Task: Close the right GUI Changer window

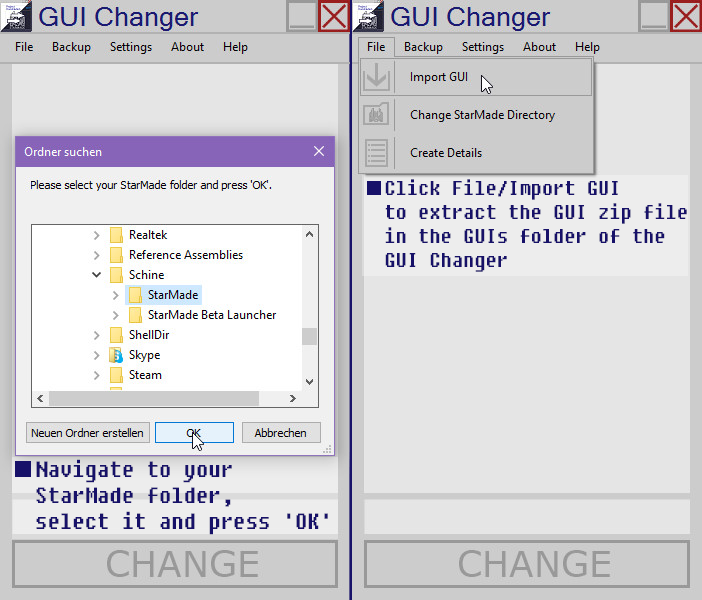Action: coord(685,16)
